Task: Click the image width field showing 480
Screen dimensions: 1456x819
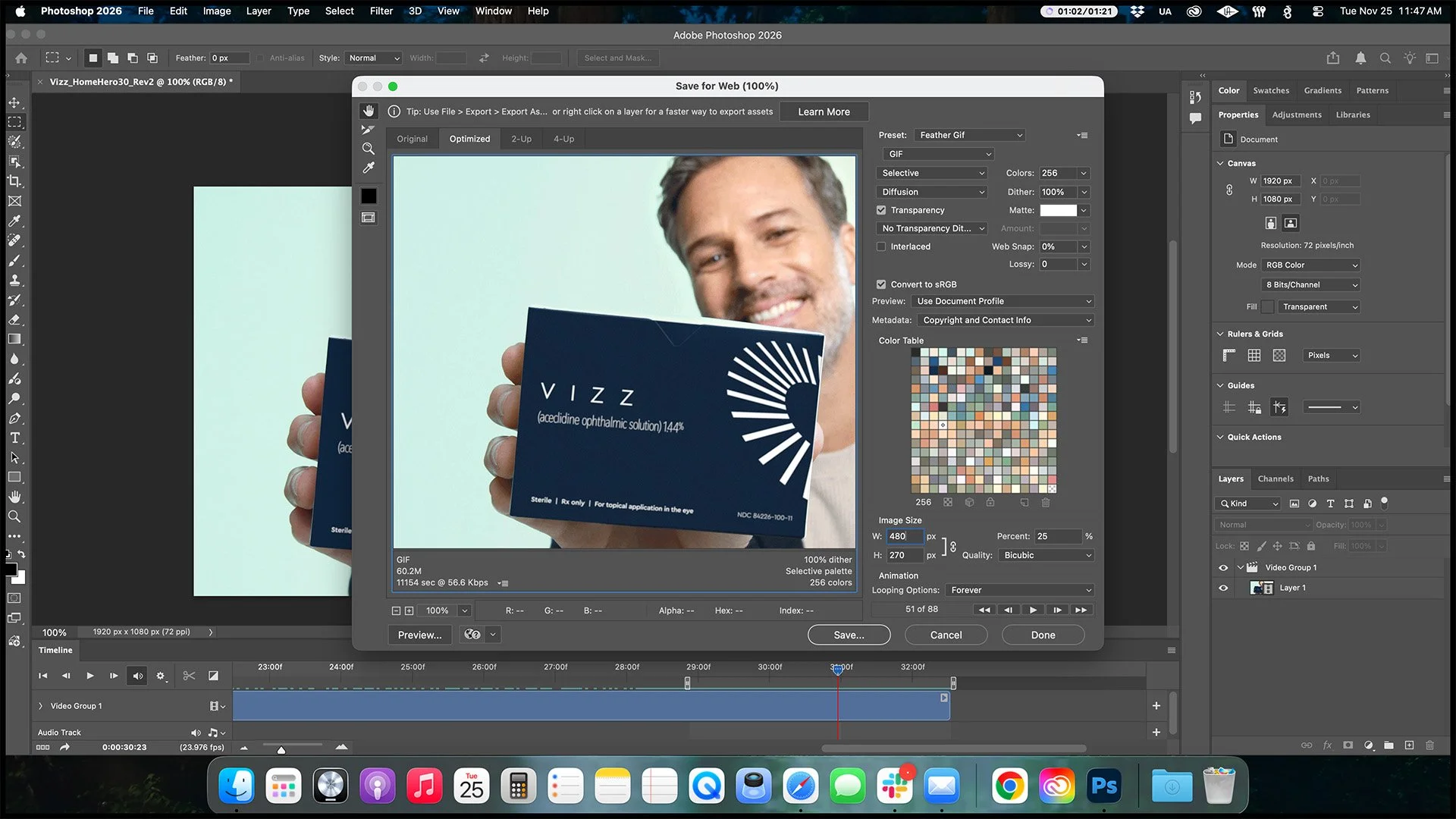Action: (x=905, y=536)
